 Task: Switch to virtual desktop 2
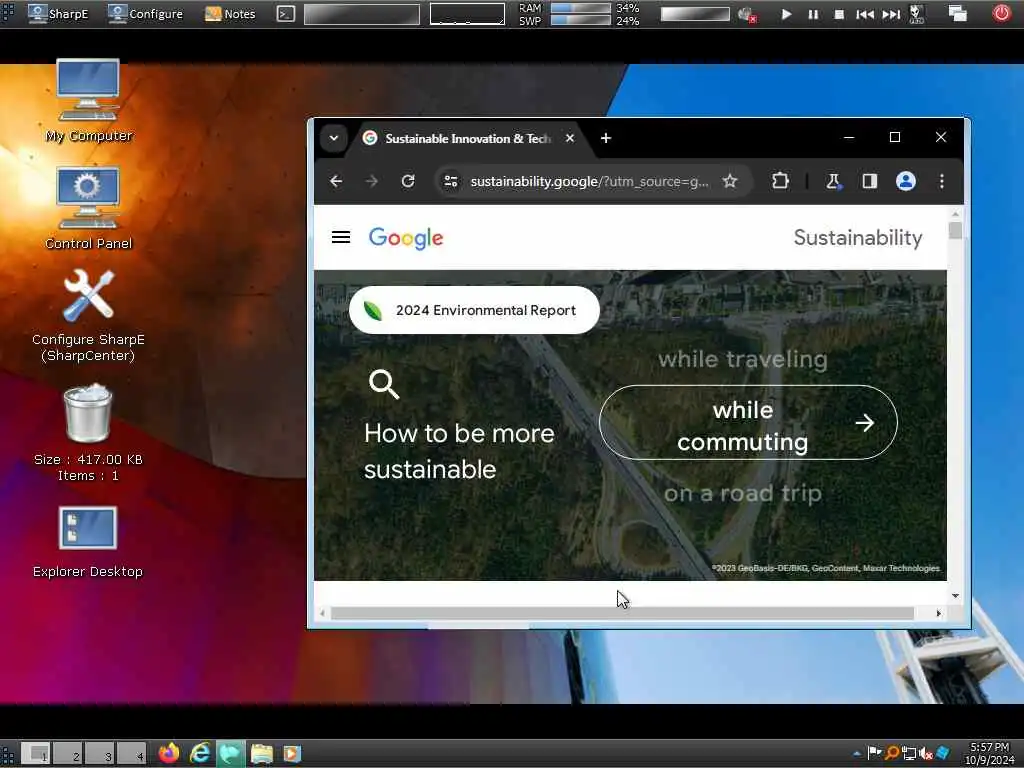(68, 754)
